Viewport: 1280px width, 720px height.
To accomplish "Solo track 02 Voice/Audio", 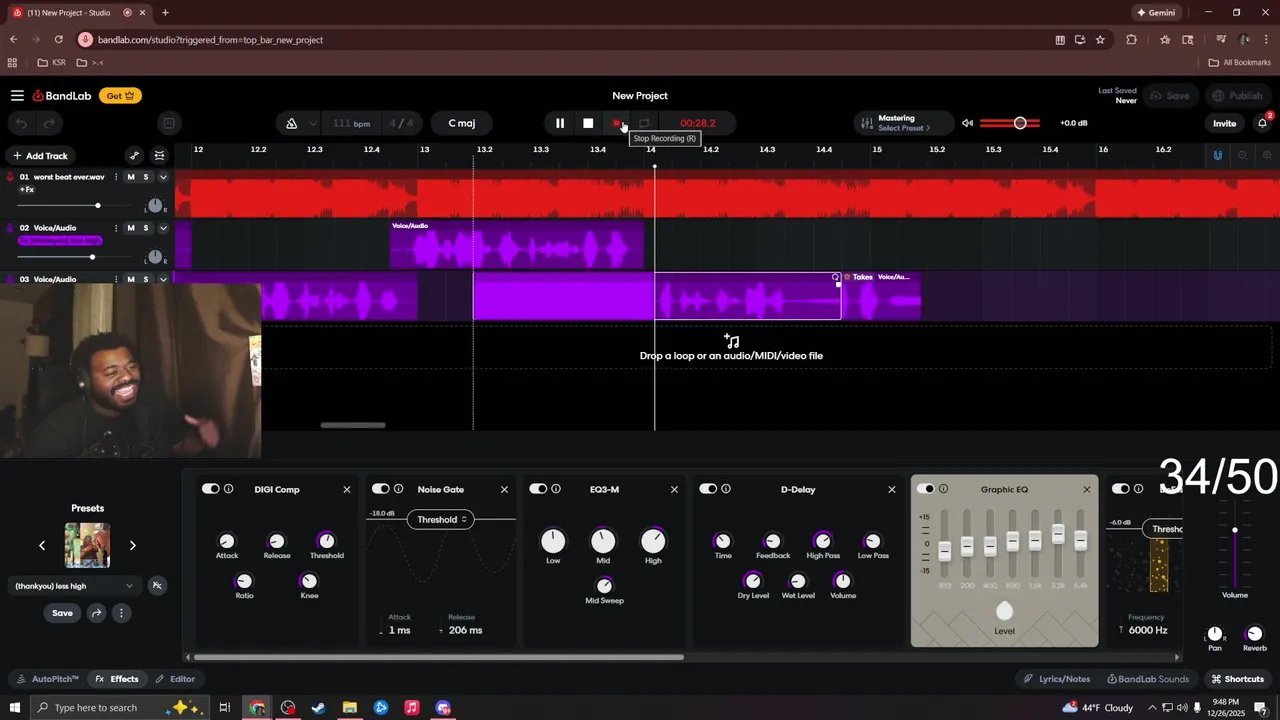I will pos(146,228).
